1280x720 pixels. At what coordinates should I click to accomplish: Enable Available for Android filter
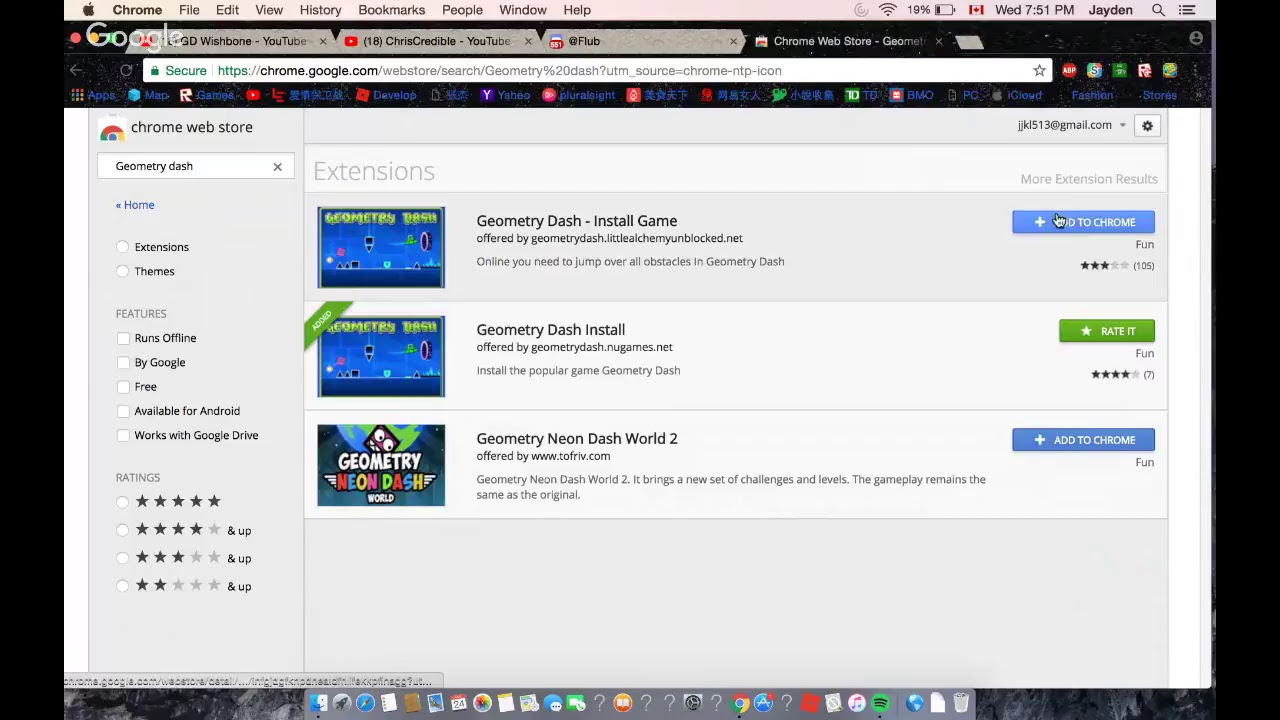123,411
